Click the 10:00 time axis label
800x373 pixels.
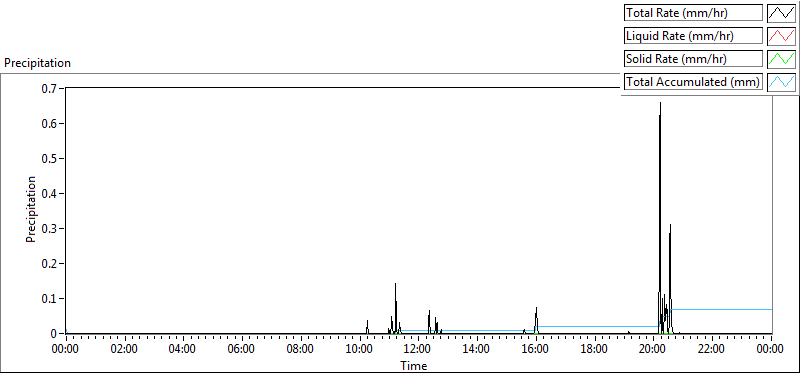(x=360, y=349)
